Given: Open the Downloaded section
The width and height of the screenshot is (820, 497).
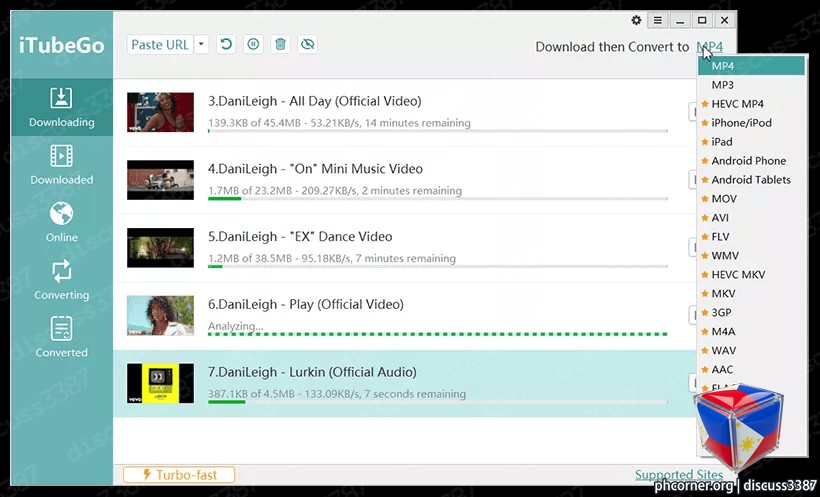Looking at the screenshot, I should coord(62,165).
